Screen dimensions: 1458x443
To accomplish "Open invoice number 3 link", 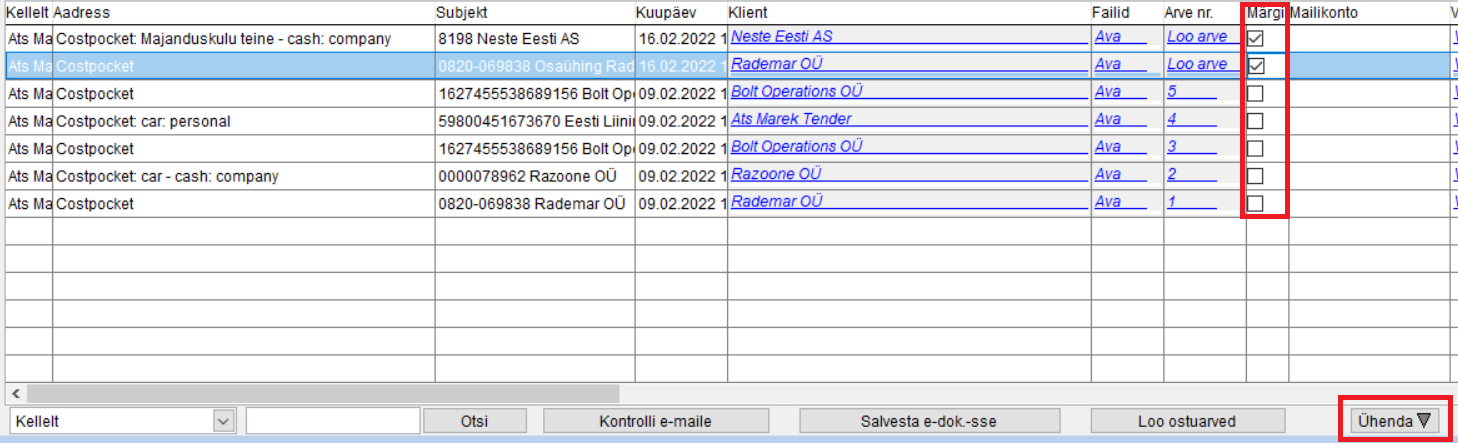I will tap(1172, 146).
